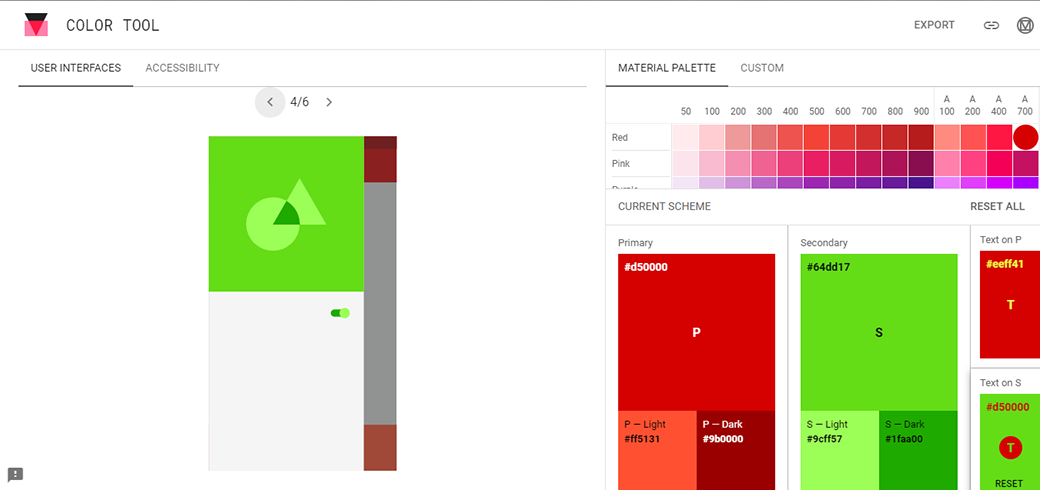
Task: Click the Color Tool logo icon
Action: coord(36,25)
